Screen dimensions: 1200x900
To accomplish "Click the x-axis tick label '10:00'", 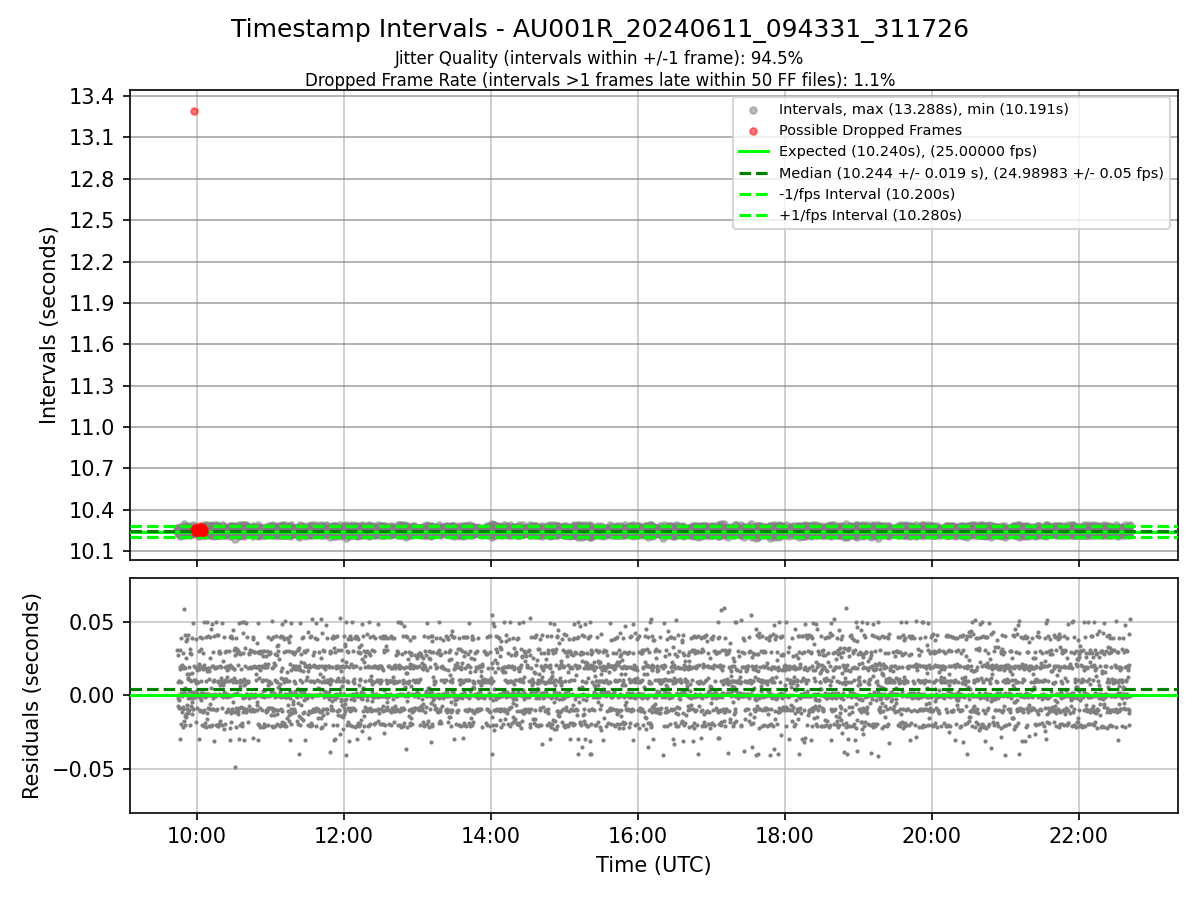I will 197,834.
